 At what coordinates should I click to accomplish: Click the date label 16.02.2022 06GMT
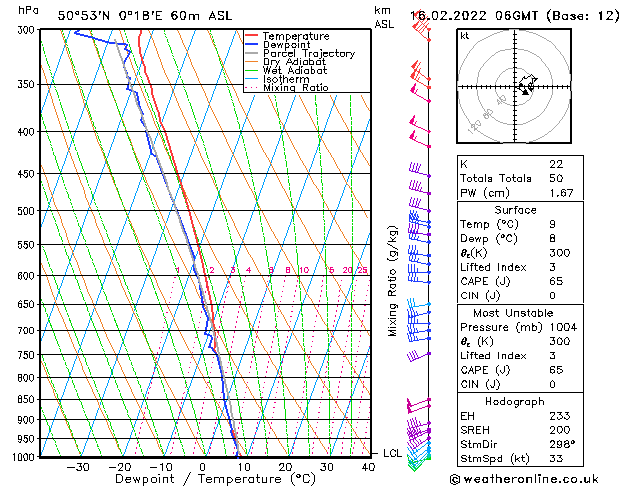click(x=474, y=16)
